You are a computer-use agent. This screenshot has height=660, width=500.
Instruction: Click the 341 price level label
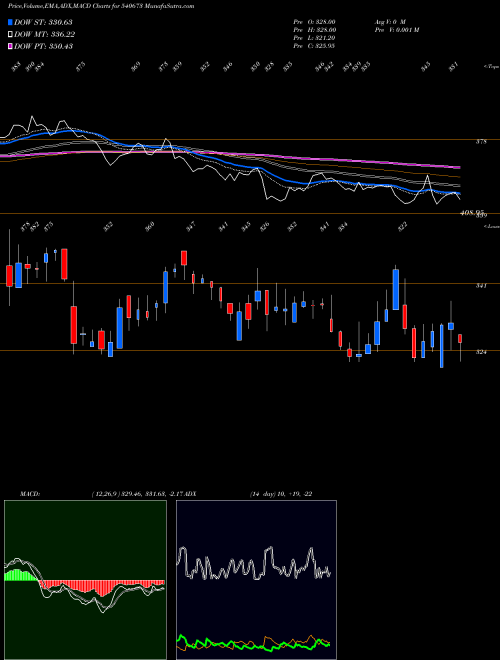(481, 286)
